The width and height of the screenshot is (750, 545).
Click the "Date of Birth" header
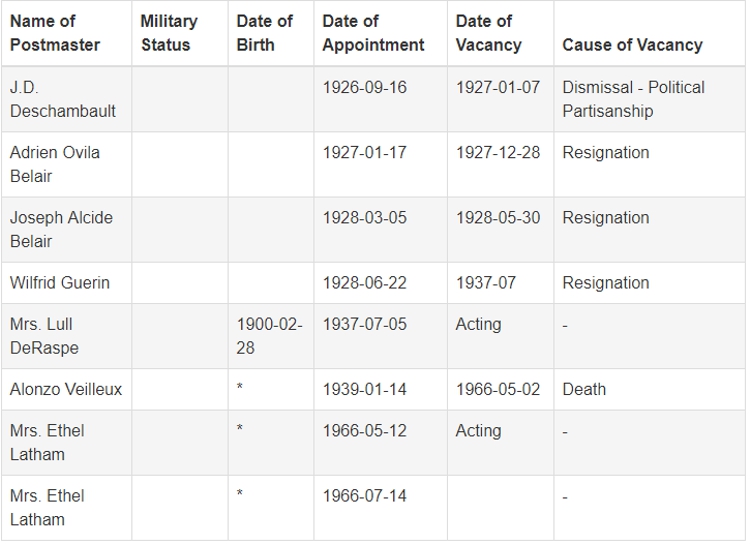(264, 33)
